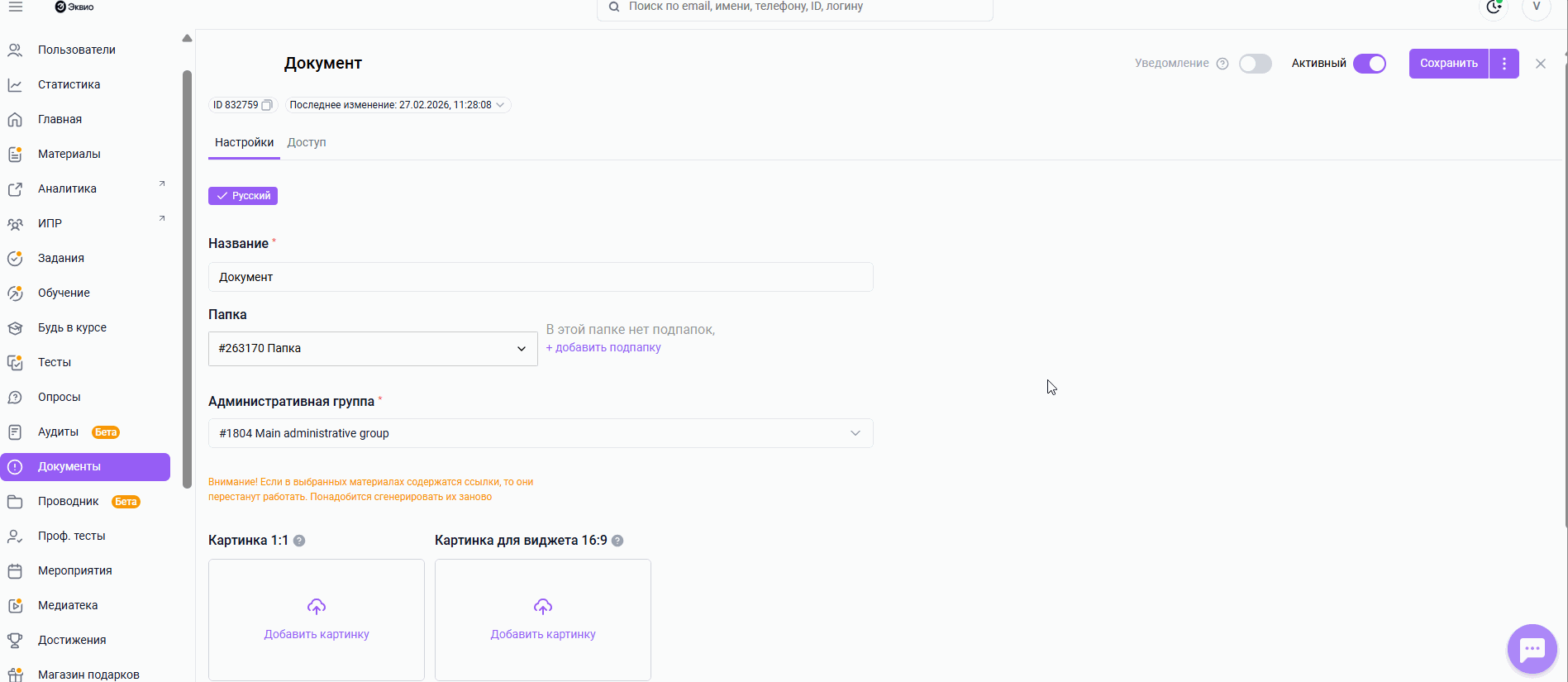The height and width of the screenshot is (682, 1568).
Task: Upload image for Картинка 1:1
Action: 317,620
